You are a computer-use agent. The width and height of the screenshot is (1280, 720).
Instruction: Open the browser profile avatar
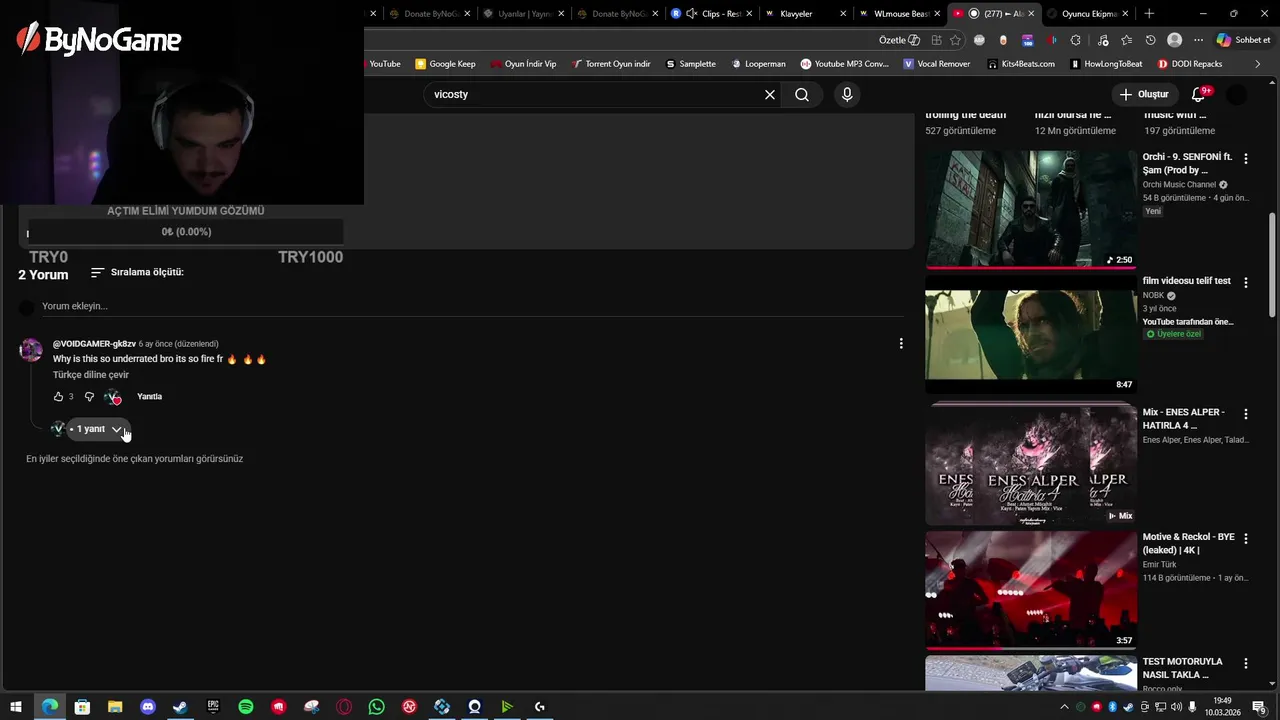click(1175, 40)
